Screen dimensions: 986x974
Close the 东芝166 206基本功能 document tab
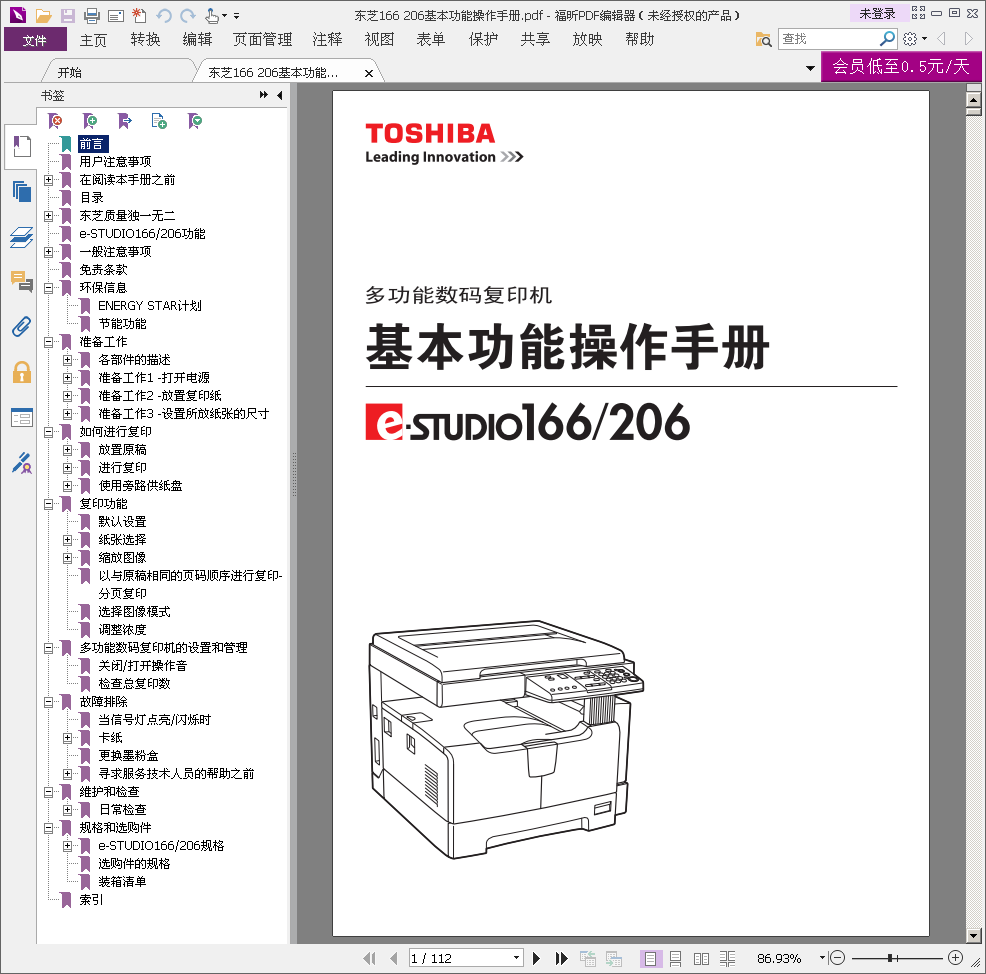(369, 74)
